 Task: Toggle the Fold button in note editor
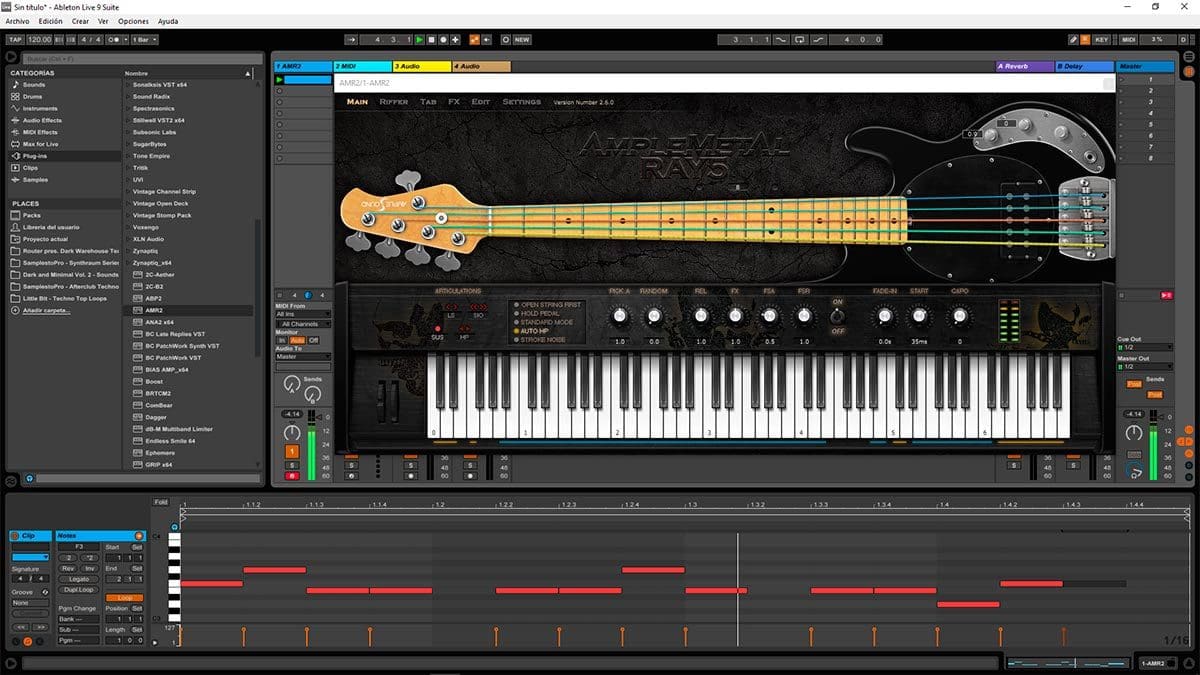pos(161,502)
